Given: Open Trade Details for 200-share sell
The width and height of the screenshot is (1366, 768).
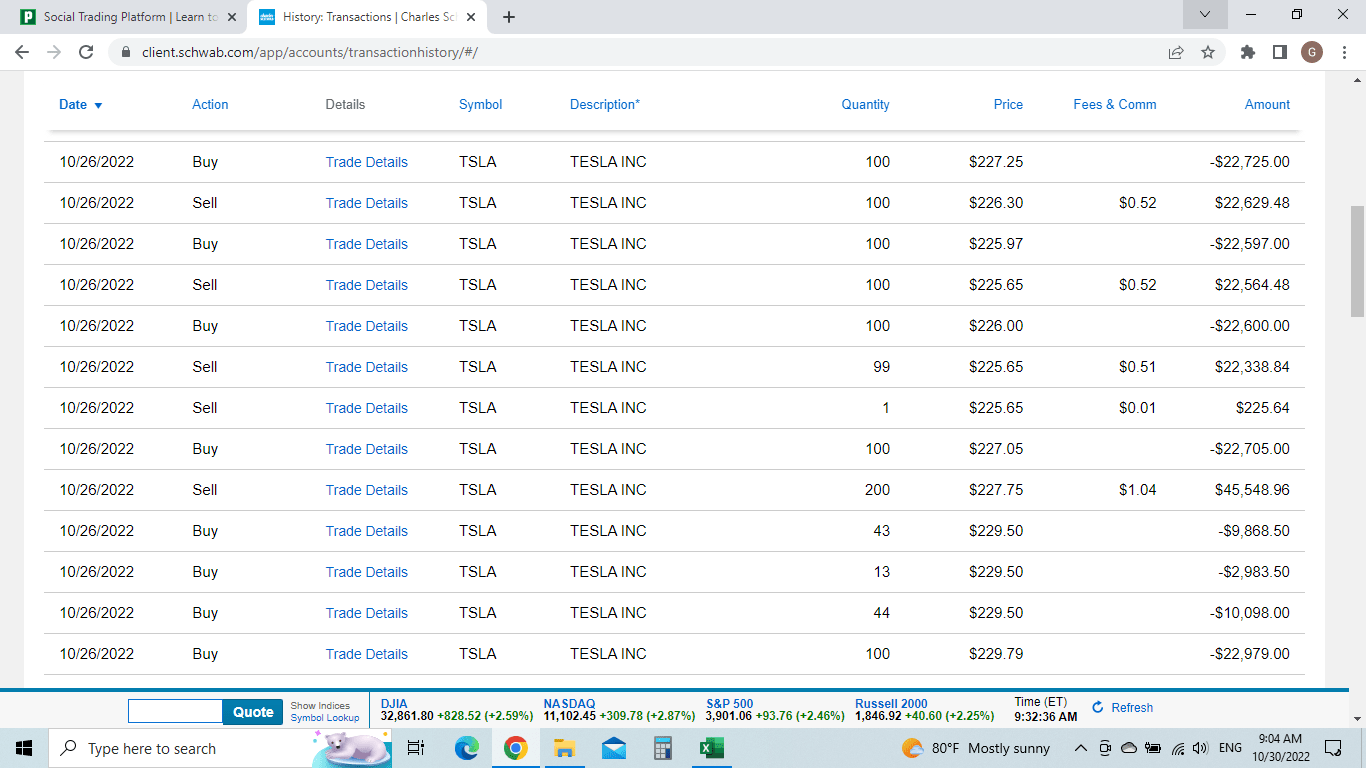Looking at the screenshot, I should [x=366, y=490].
